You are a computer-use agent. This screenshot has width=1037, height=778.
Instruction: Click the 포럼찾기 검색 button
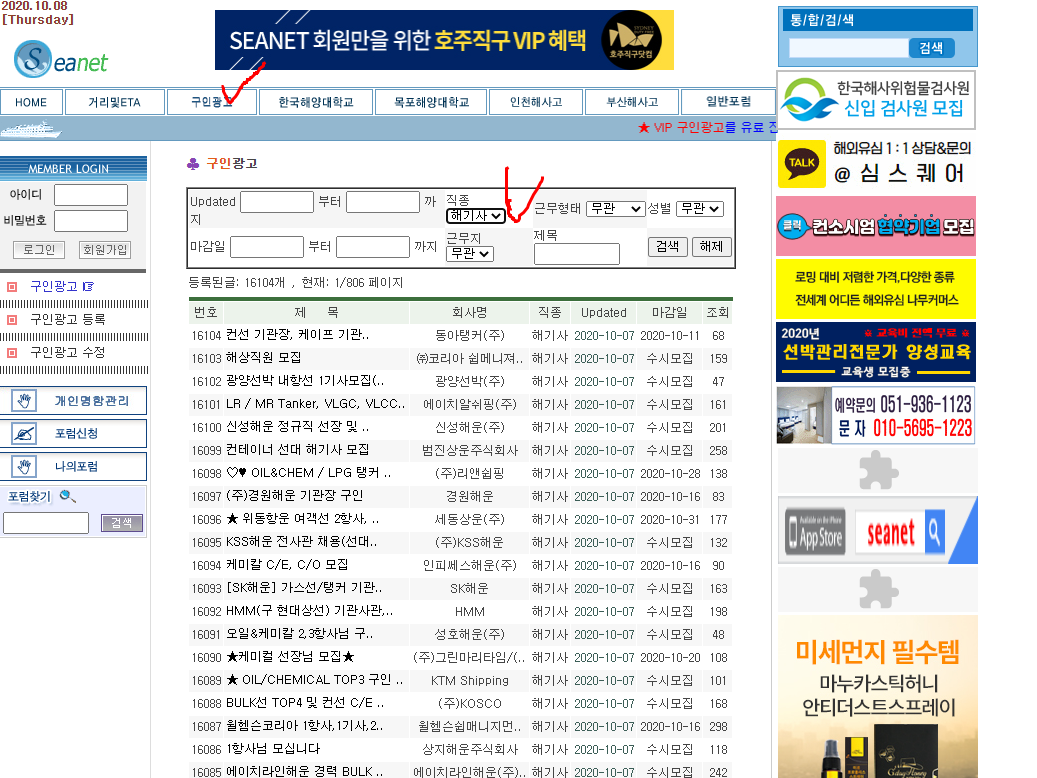(122, 523)
